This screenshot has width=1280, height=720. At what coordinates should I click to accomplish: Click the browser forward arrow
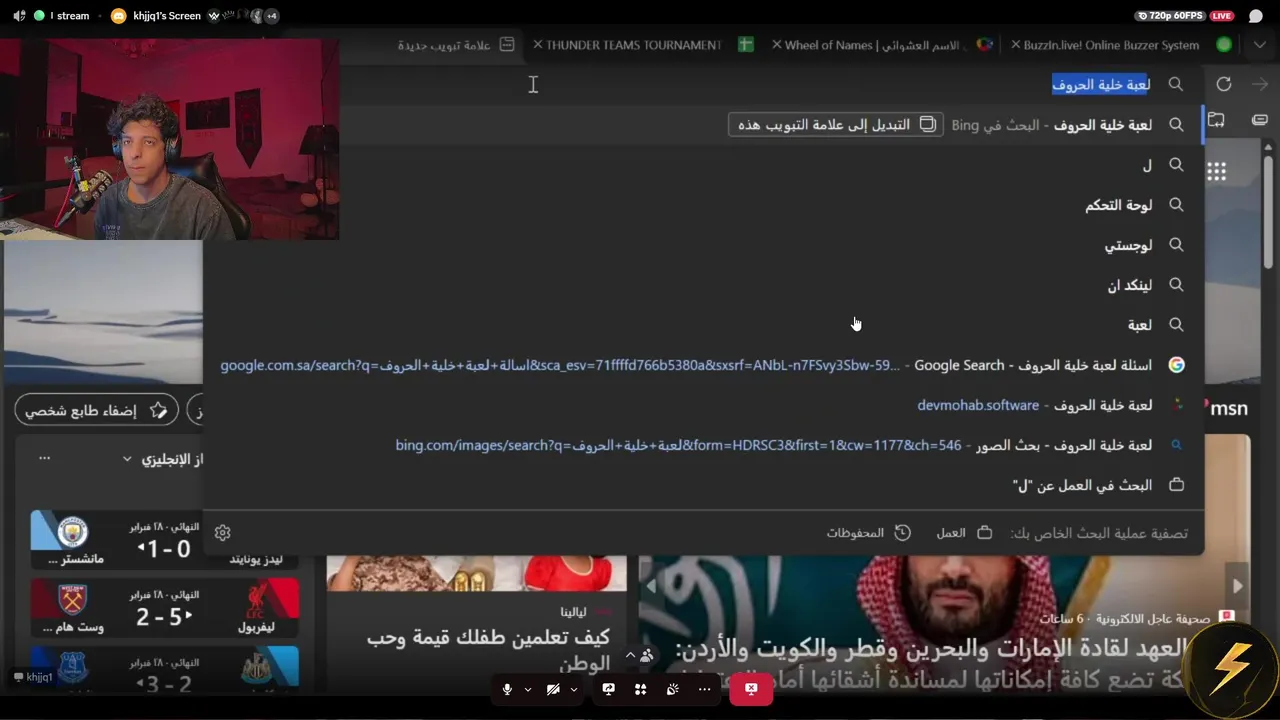(1260, 85)
